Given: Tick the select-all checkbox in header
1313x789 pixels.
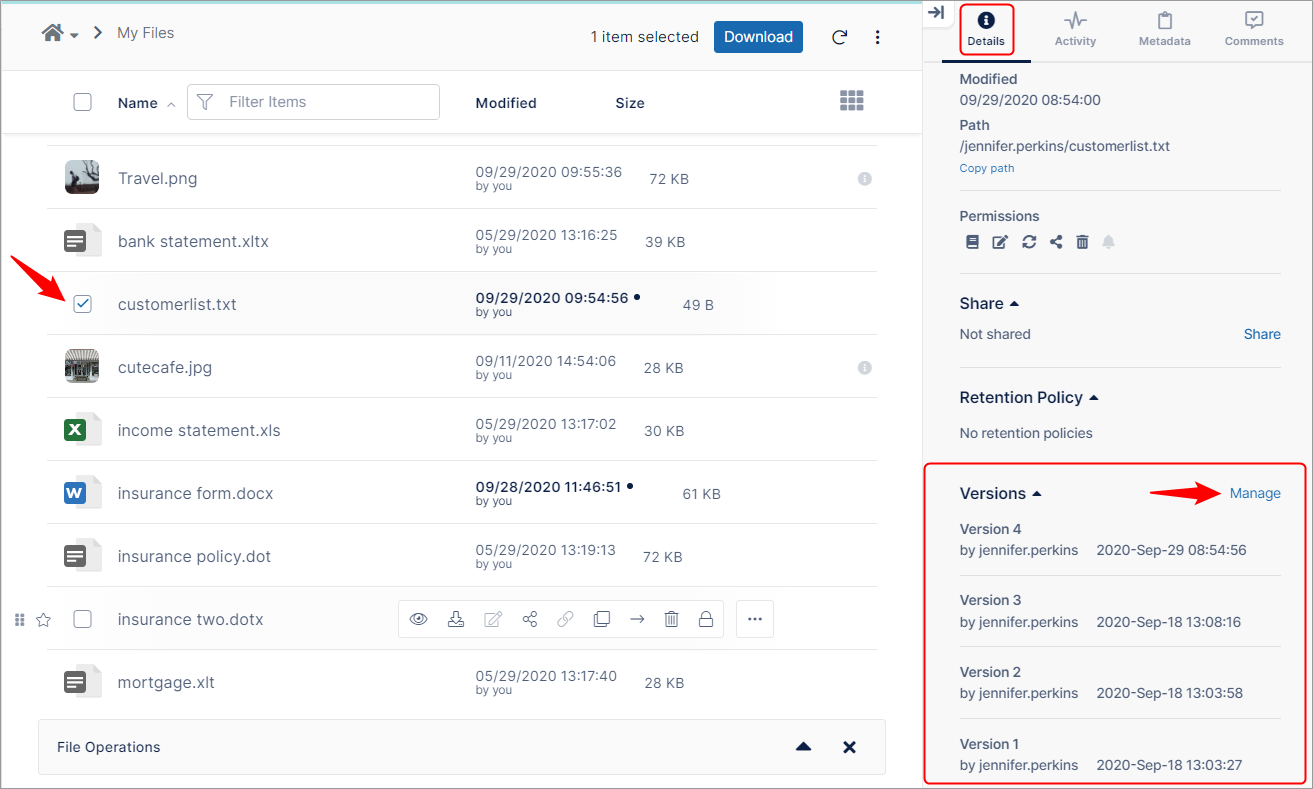Looking at the screenshot, I should tap(83, 102).
